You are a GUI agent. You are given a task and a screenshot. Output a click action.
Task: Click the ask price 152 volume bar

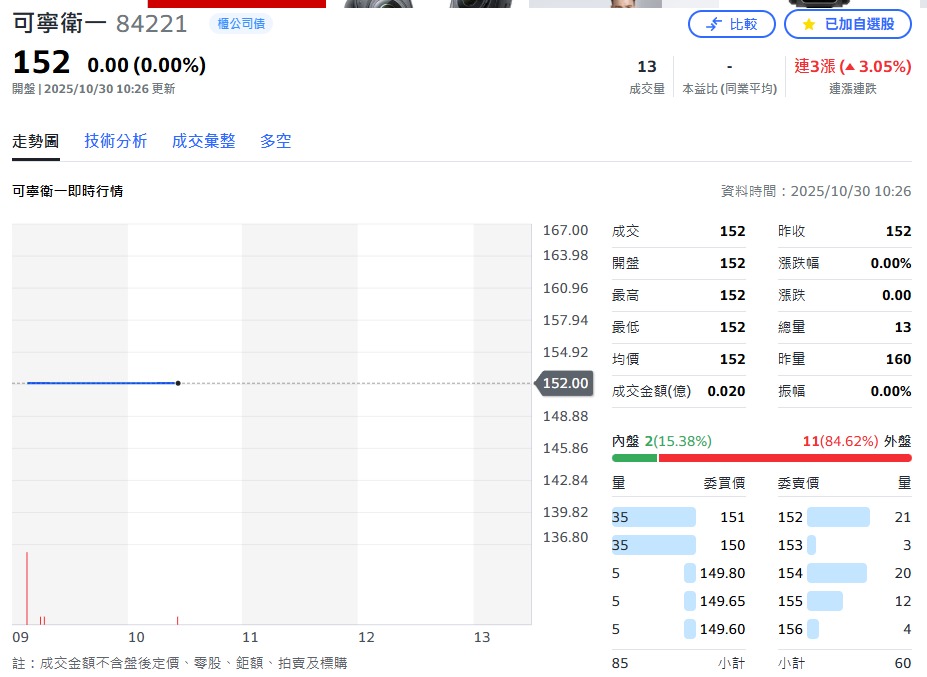click(x=837, y=517)
